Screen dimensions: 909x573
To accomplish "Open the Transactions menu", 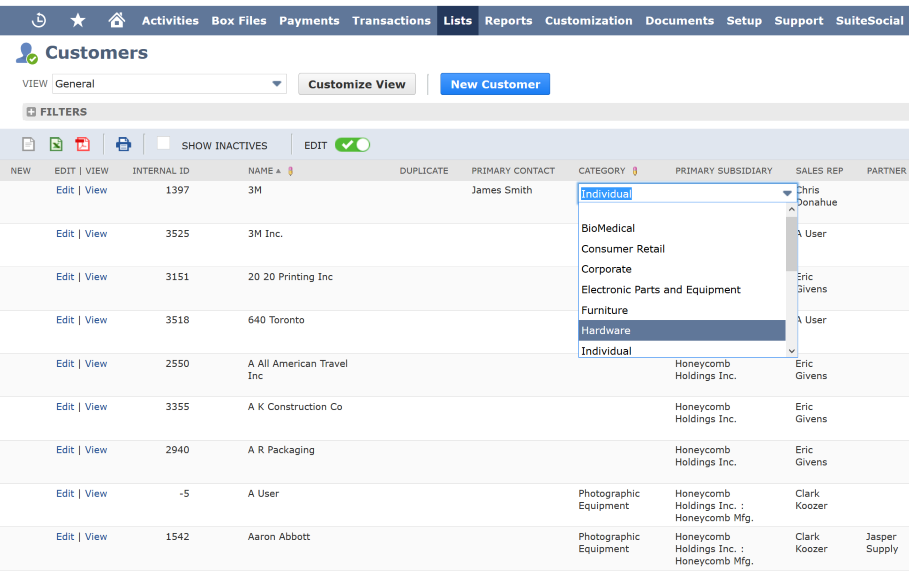I will click(391, 20).
